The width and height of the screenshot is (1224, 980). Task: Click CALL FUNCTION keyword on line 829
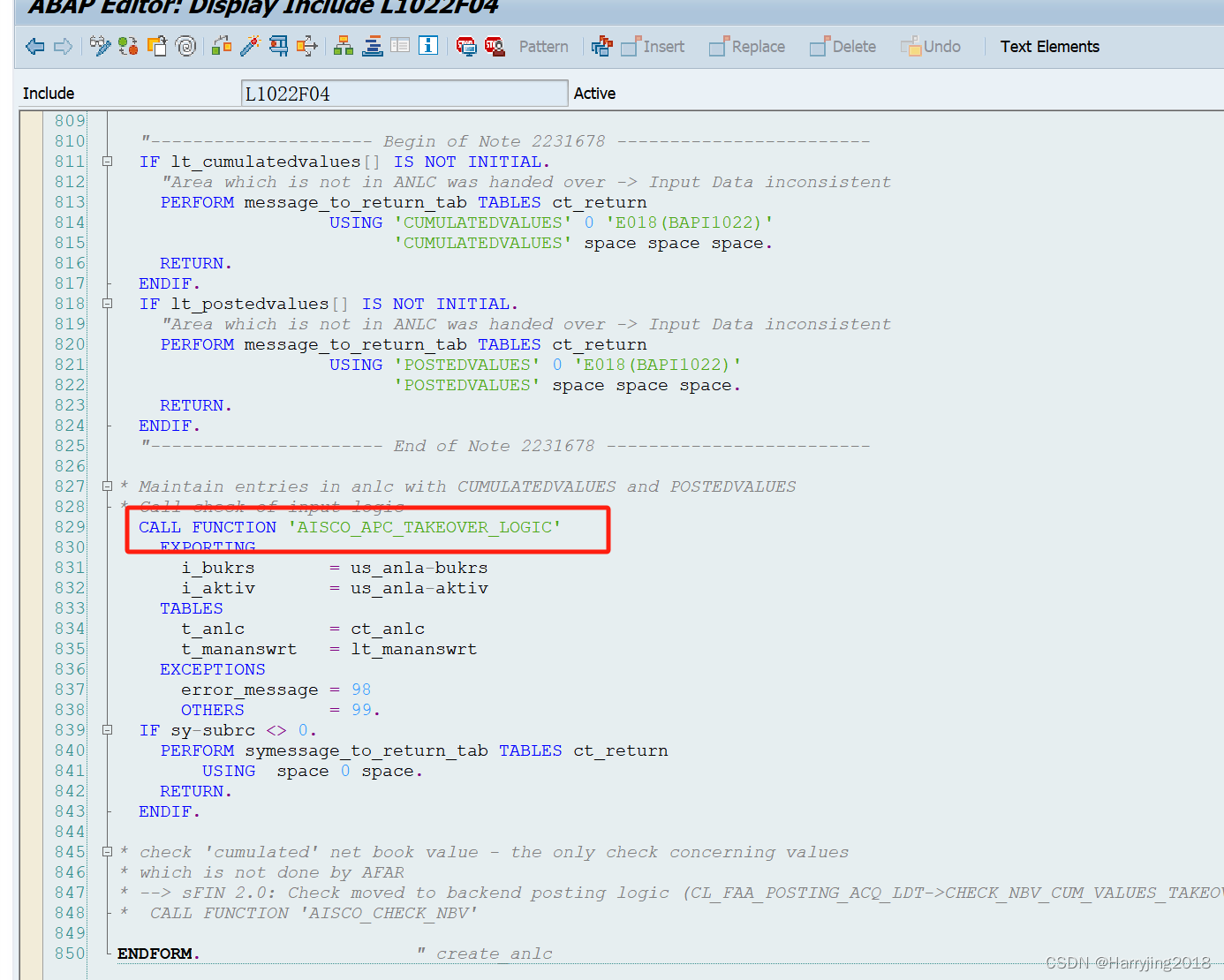click(x=208, y=527)
